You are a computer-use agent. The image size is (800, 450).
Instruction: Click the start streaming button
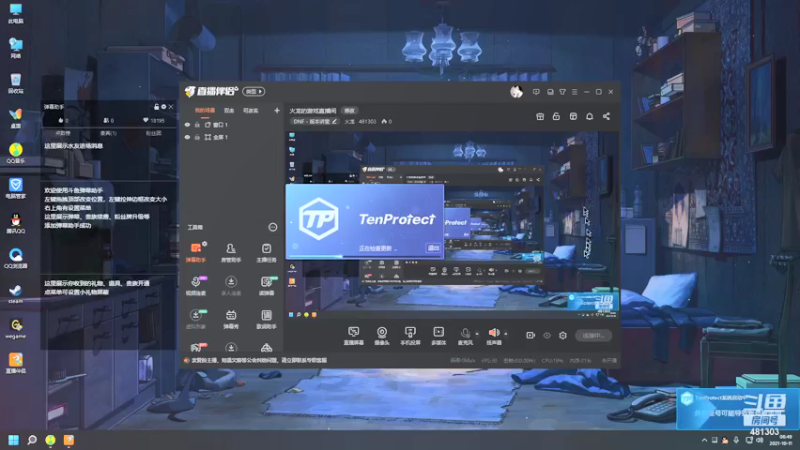pos(593,335)
